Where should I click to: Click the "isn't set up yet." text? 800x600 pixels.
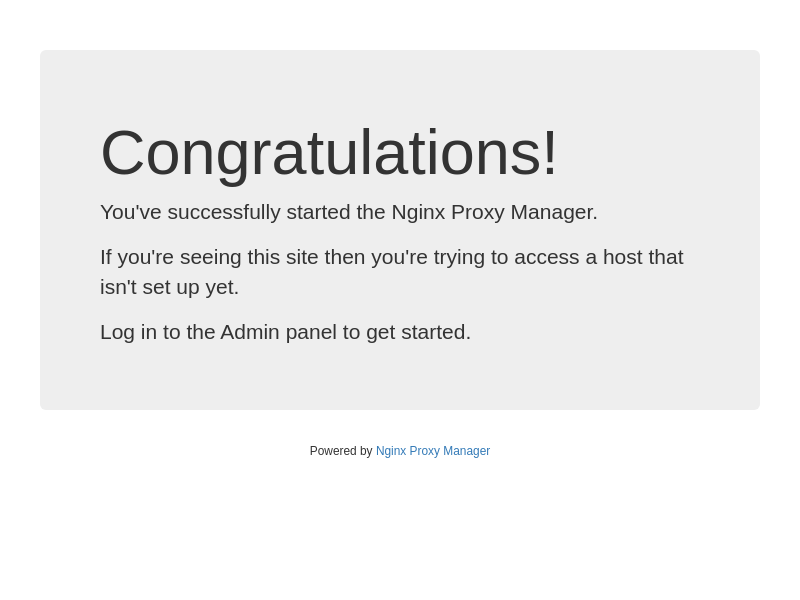coord(169,287)
